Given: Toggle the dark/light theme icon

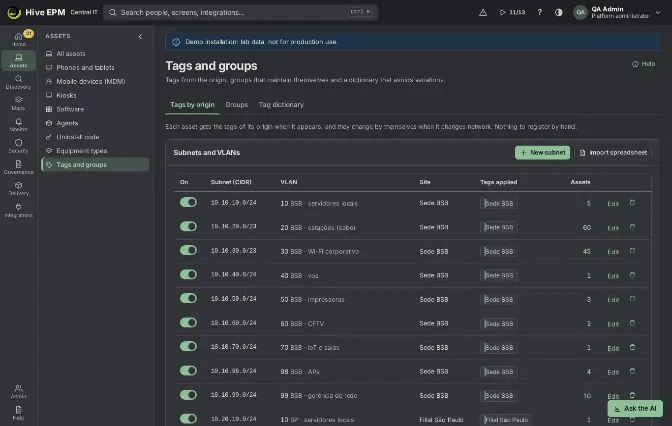Looking at the screenshot, I should [x=558, y=12].
